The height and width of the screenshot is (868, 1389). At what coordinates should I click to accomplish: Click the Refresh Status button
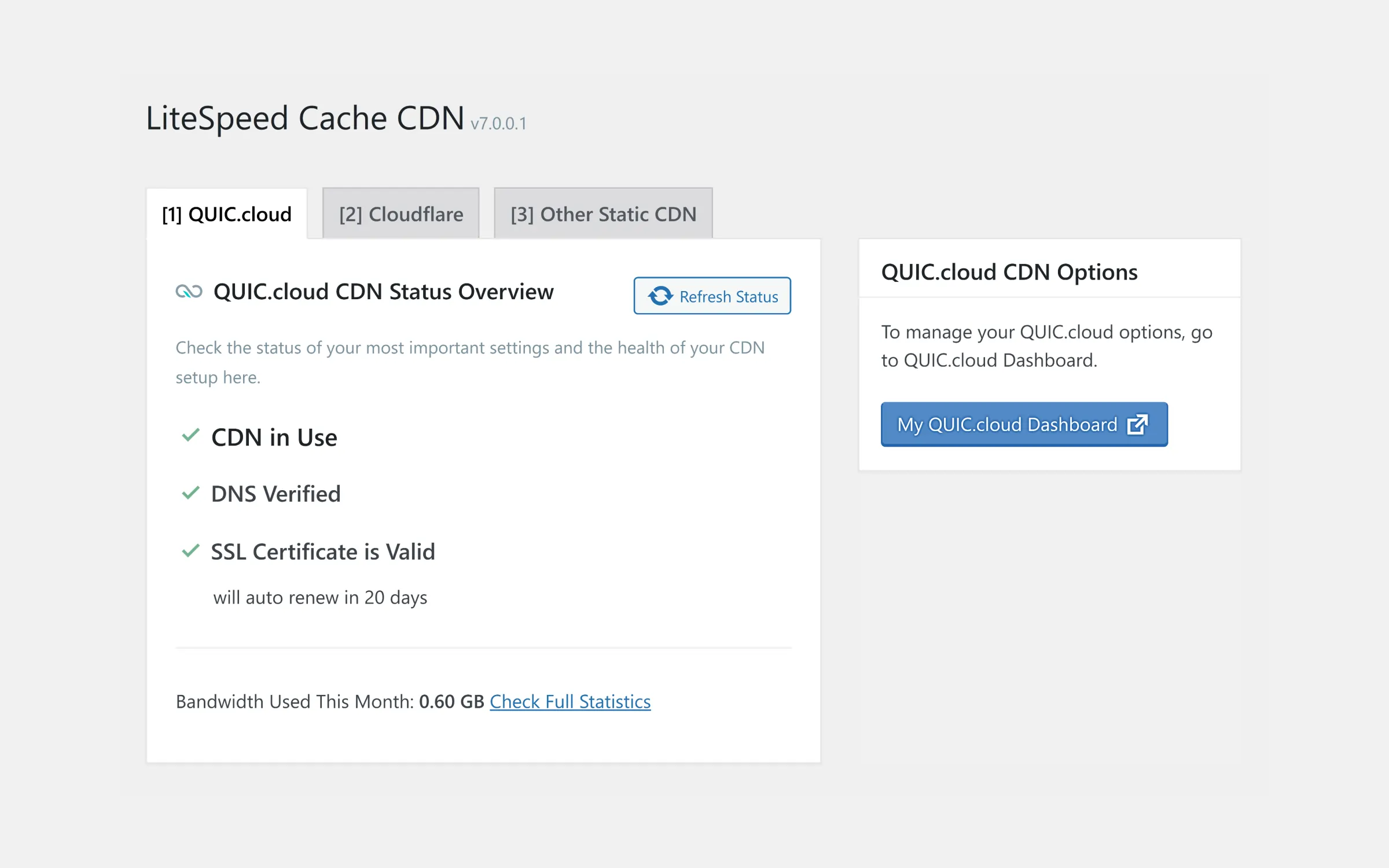712,296
